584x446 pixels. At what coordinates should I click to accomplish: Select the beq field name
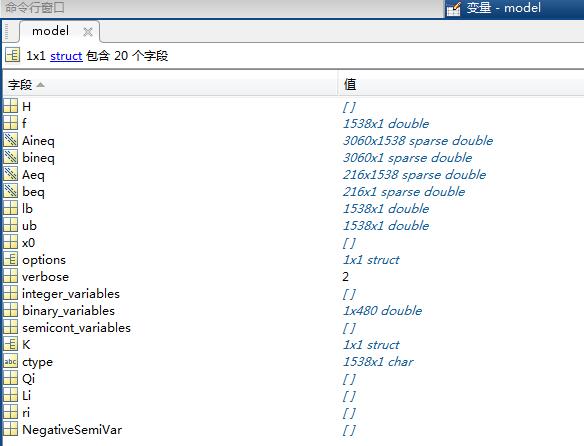(x=33, y=192)
